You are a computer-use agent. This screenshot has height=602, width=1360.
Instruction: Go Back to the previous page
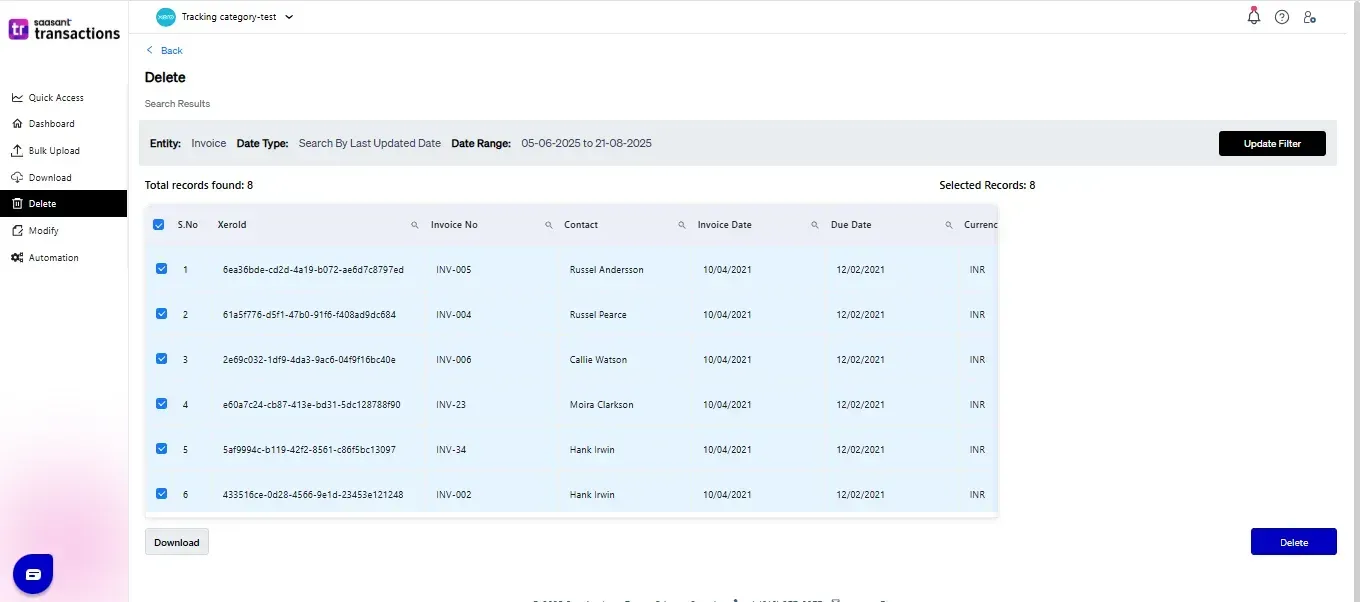tap(165, 51)
